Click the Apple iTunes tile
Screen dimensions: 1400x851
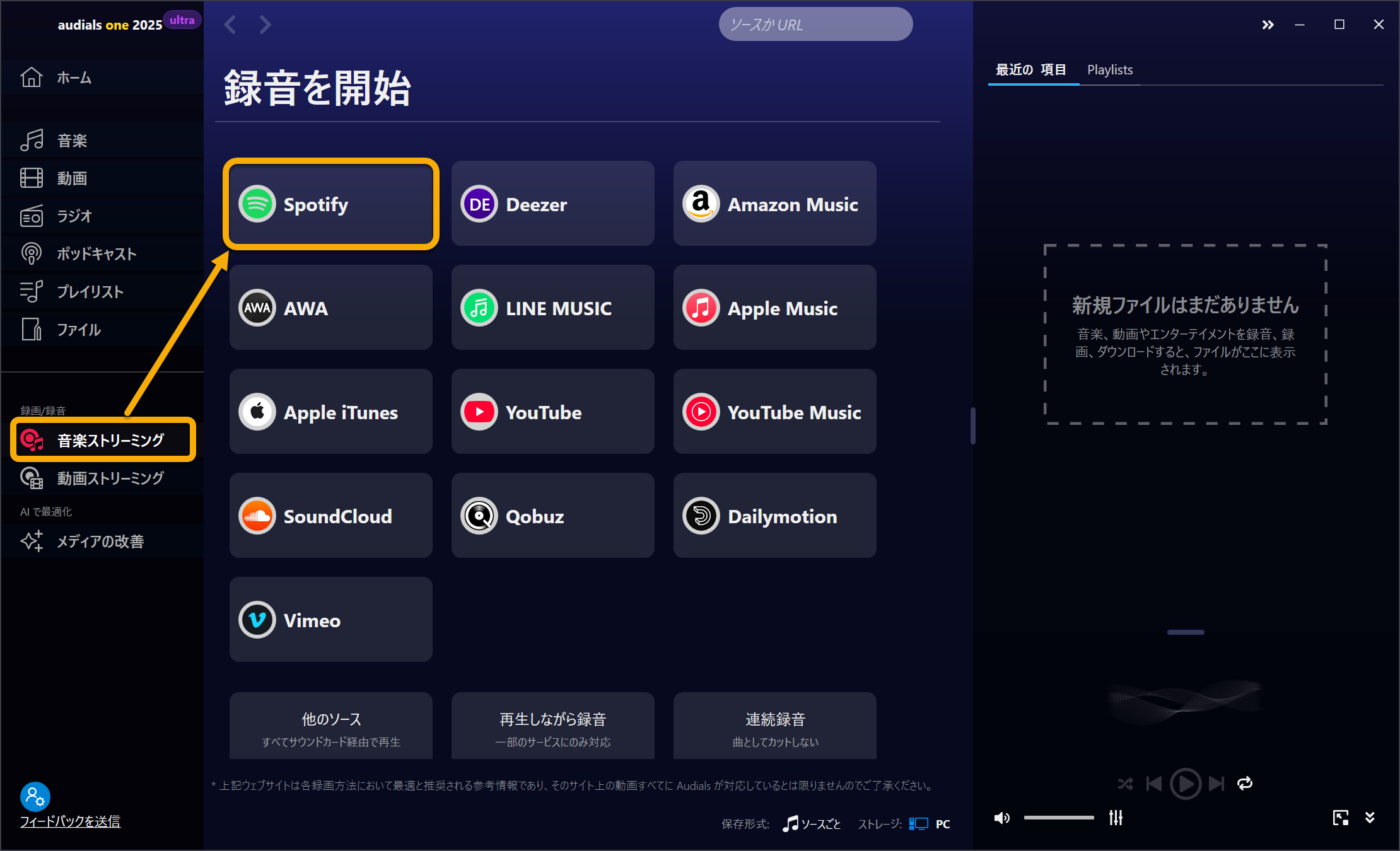(x=331, y=412)
